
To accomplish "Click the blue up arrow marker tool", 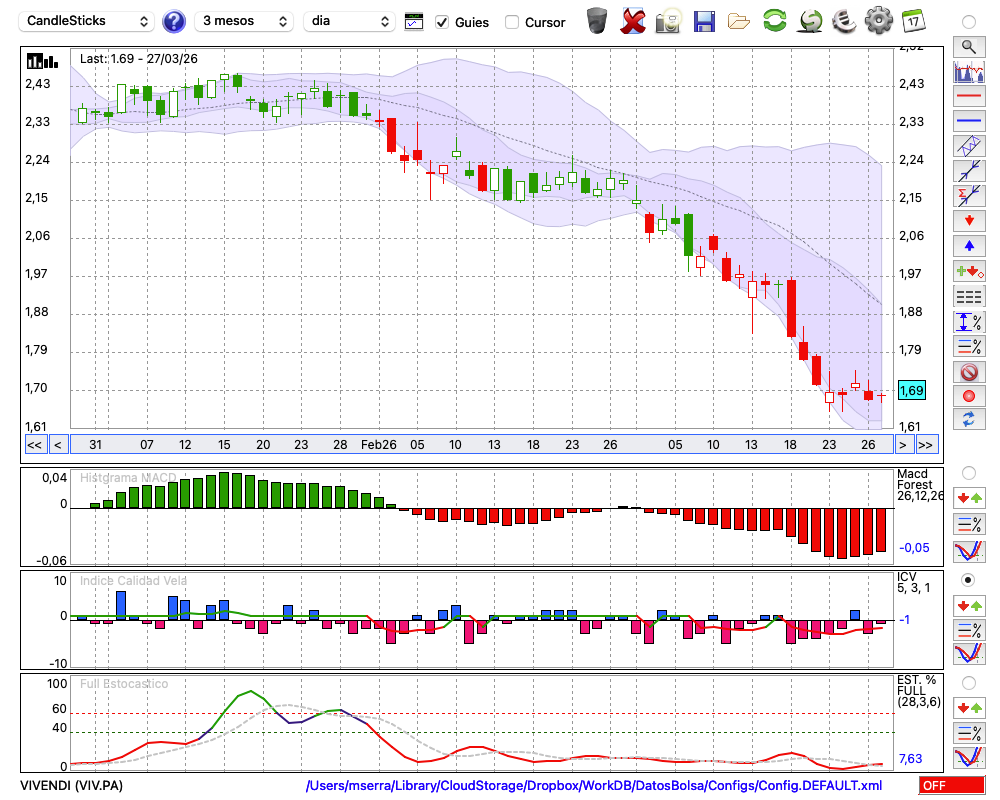I will click(x=968, y=246).
